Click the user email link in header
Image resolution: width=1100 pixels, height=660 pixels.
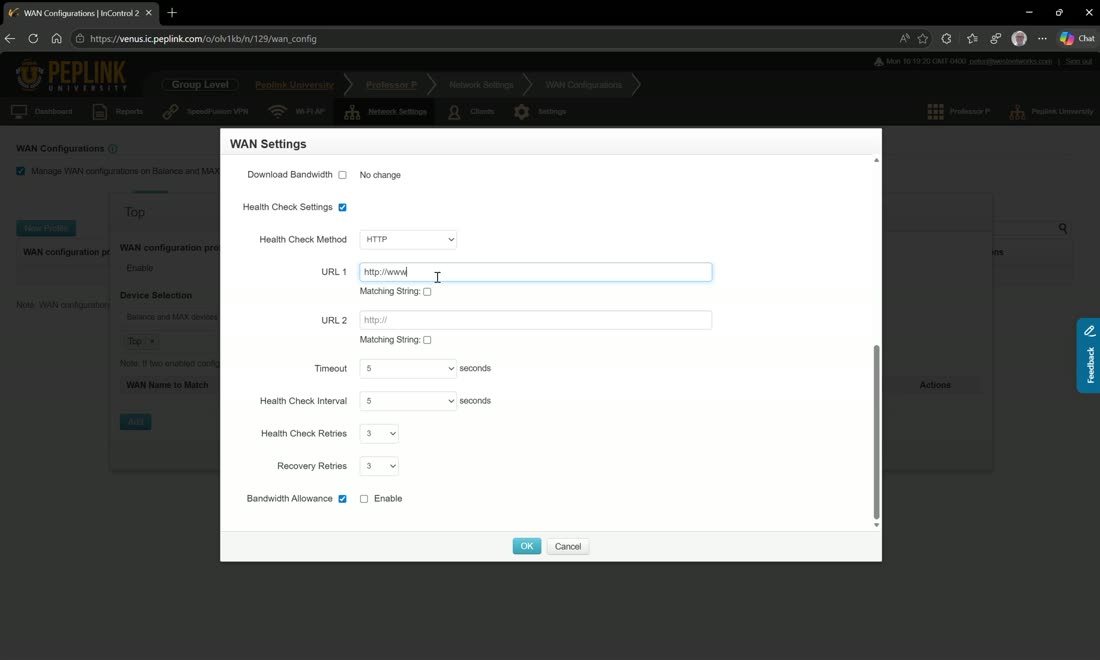pos(1010,62)
